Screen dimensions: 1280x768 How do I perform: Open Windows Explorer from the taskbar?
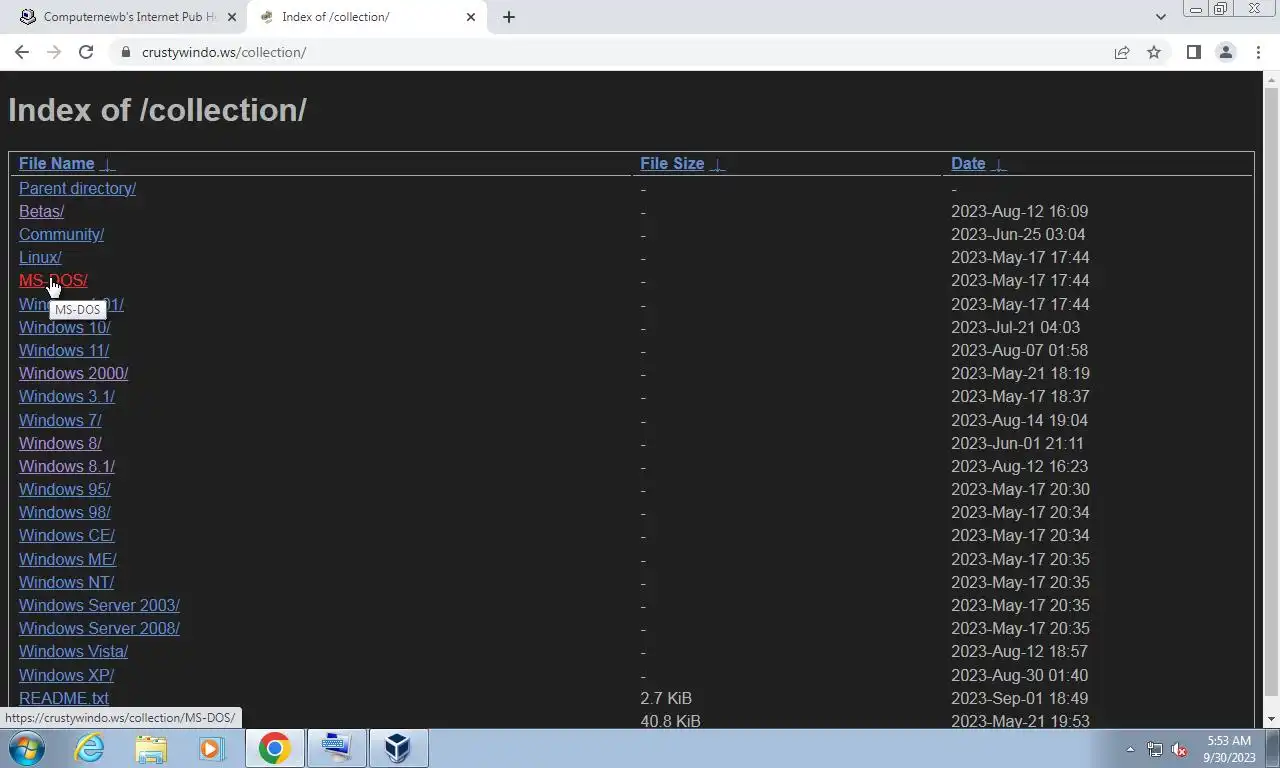[x=151, y=748]
